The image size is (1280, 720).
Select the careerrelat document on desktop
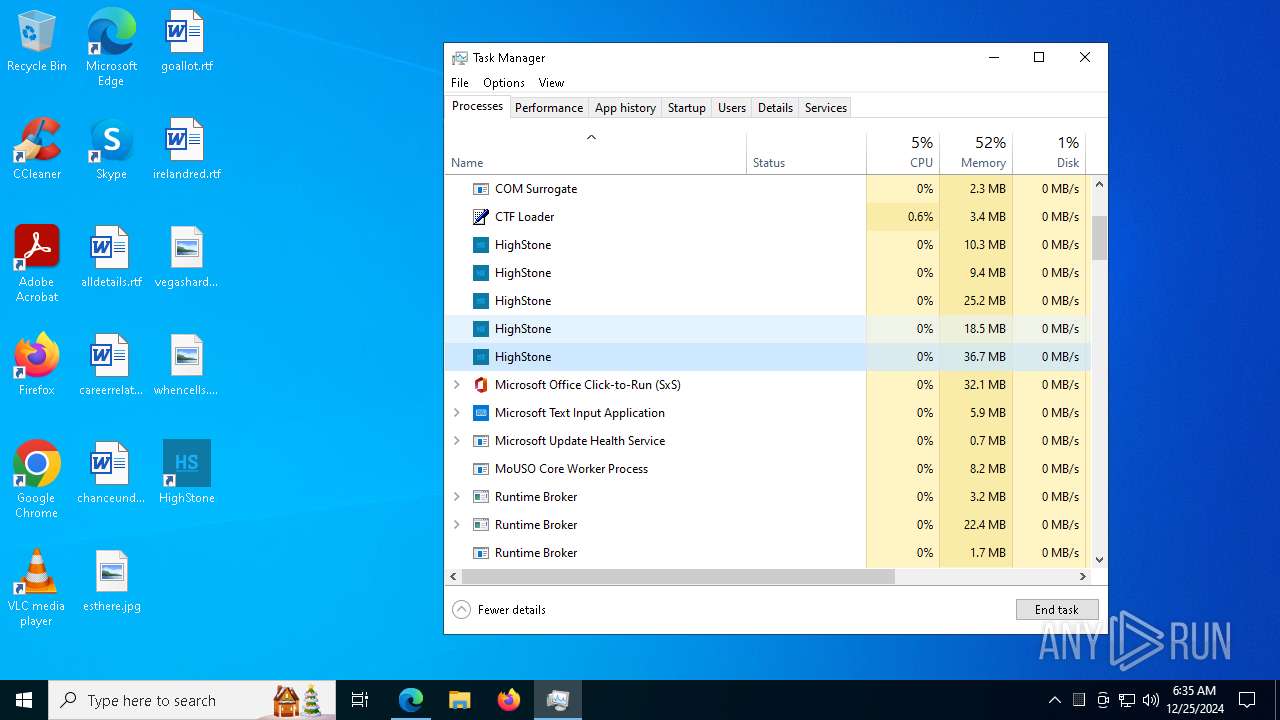(x=111, y=365)
